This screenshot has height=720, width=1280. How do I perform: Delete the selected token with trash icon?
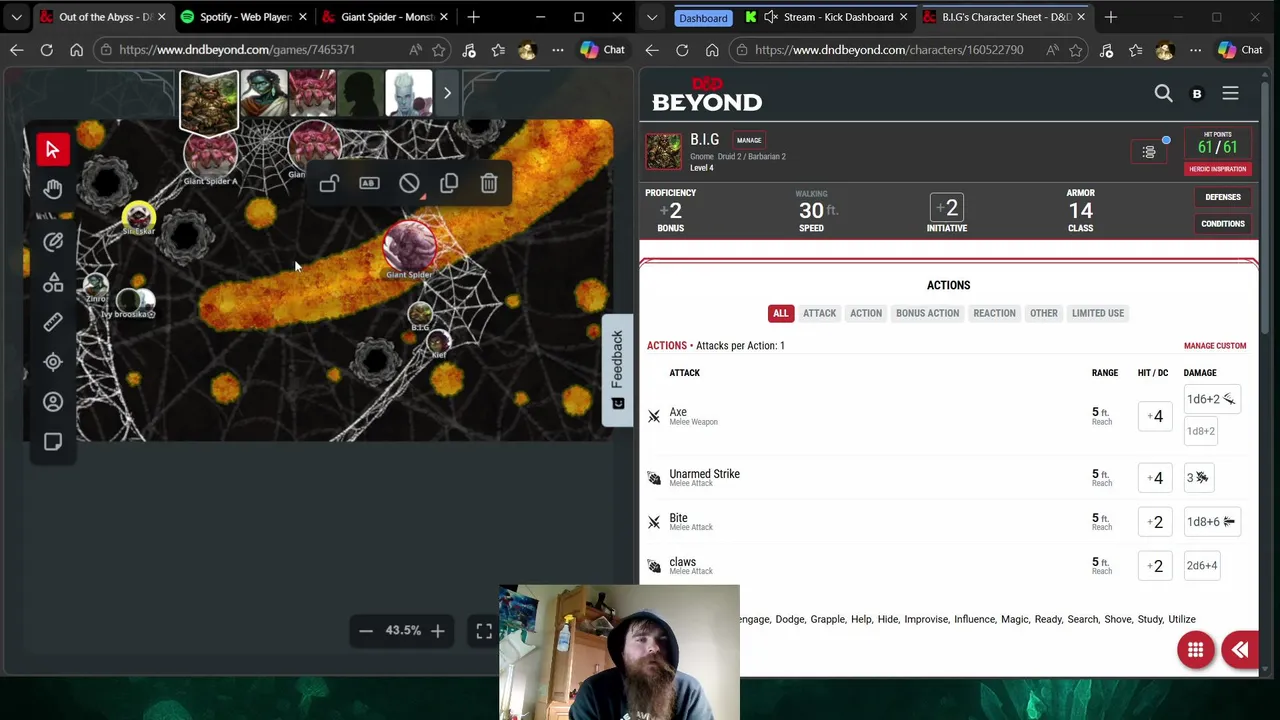(489, 183)
